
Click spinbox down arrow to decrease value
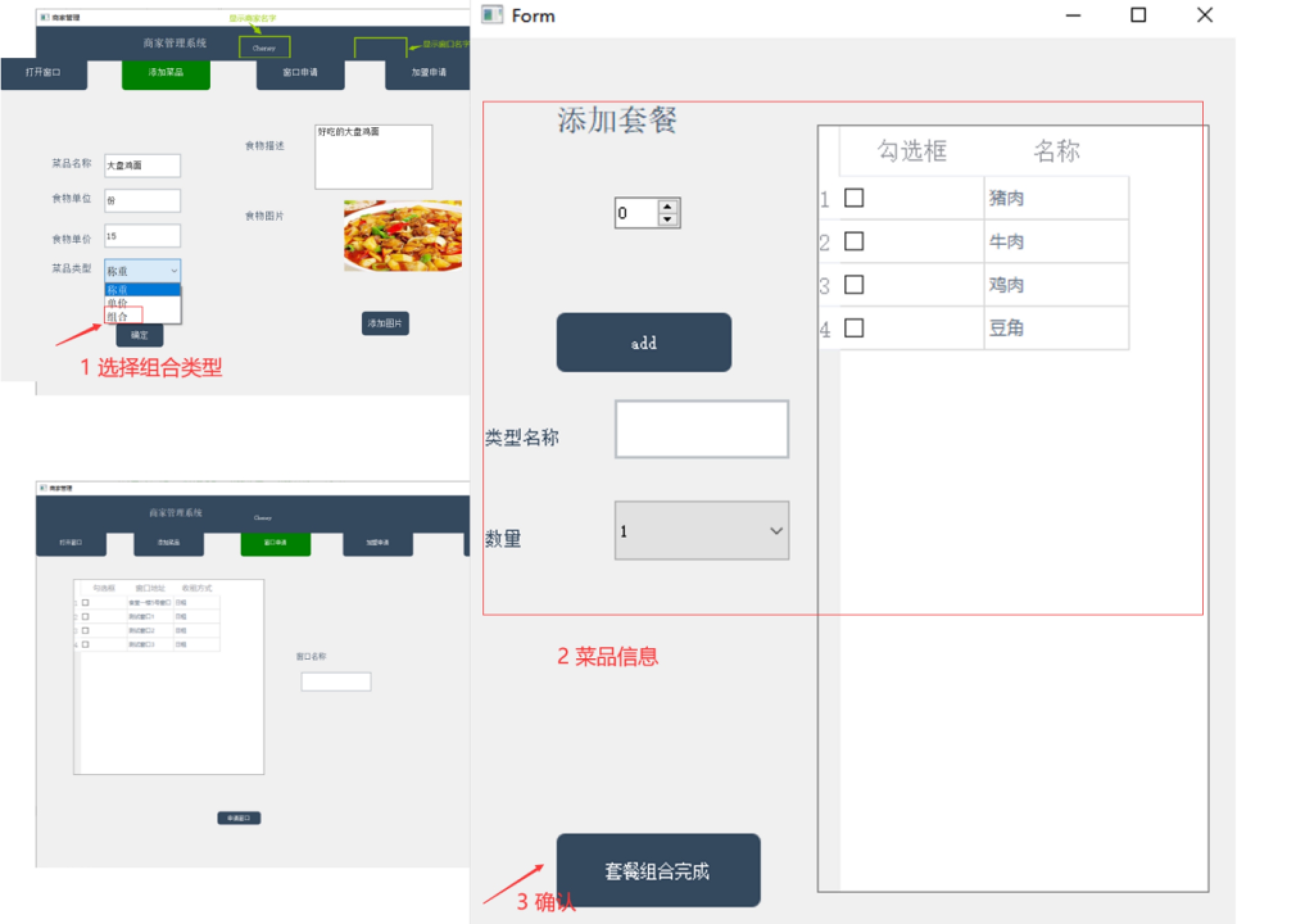pyautogui.click(x=667, y=219)
